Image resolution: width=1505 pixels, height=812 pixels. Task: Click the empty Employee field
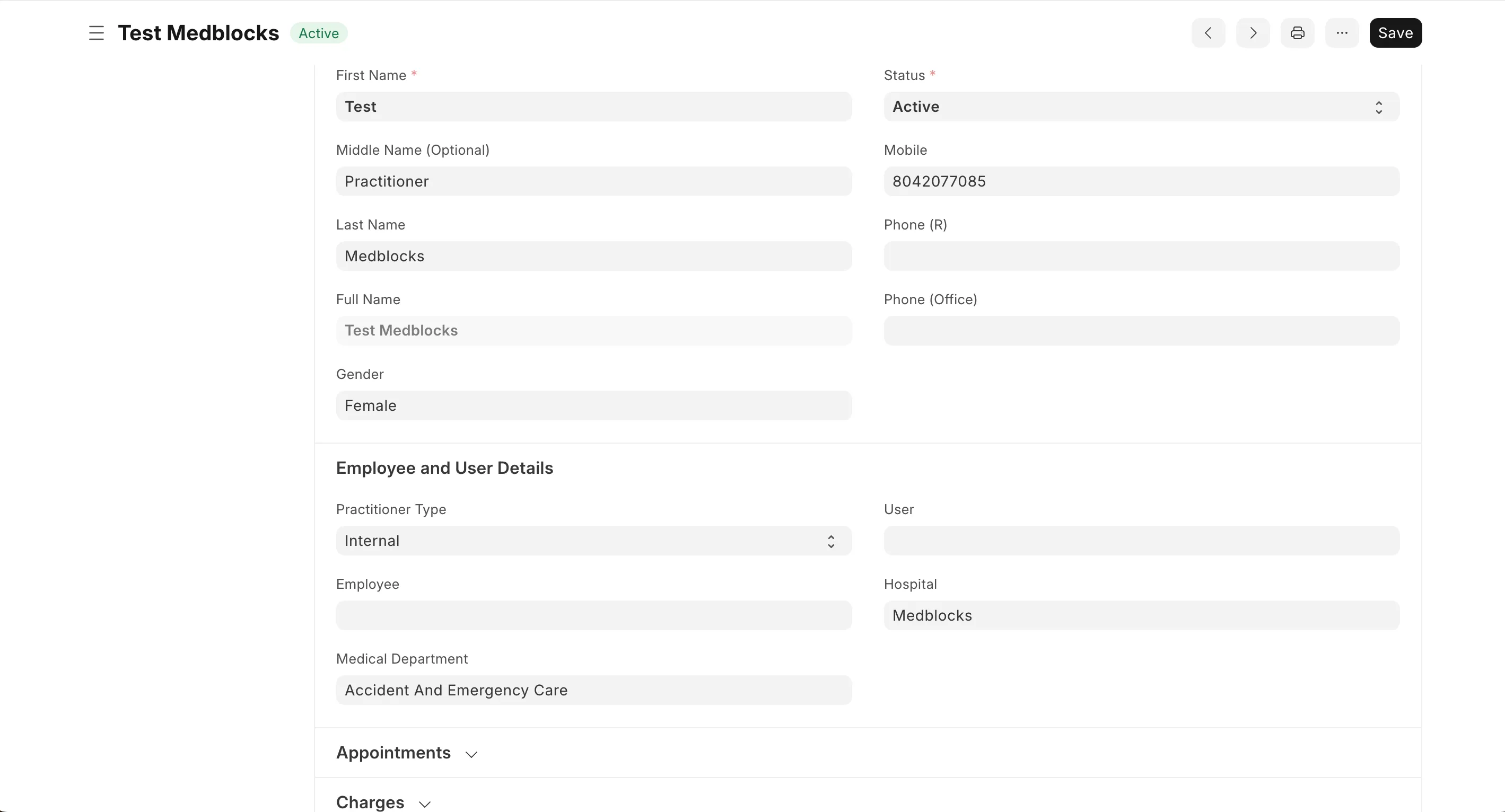point(593,615)
